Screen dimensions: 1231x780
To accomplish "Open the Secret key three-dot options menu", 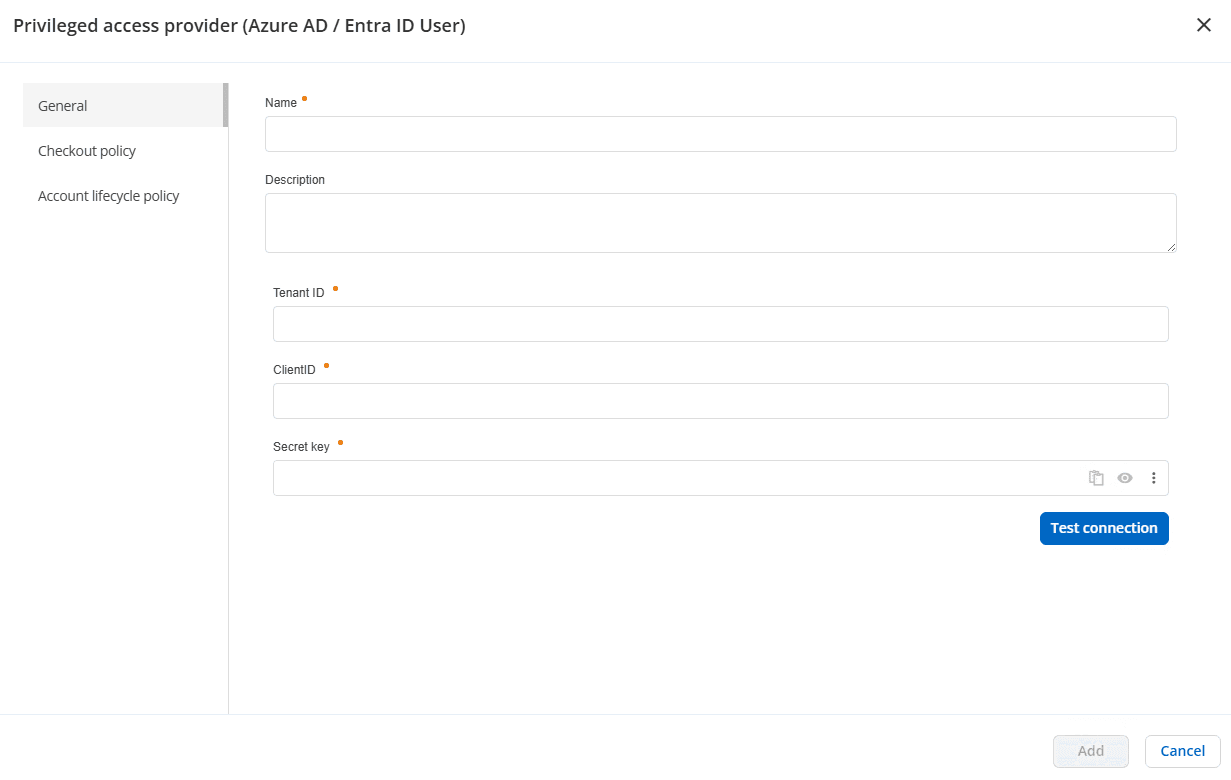I will pyautogui.click(x=1153, y=478).
